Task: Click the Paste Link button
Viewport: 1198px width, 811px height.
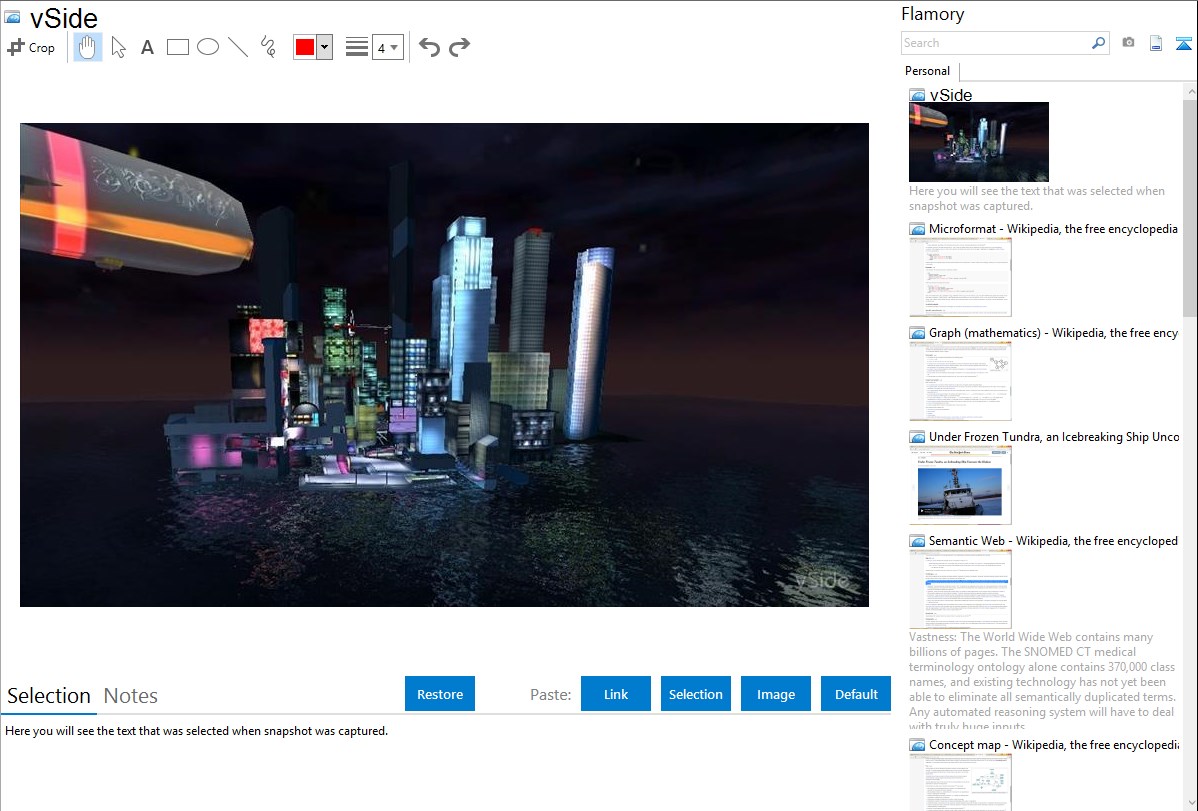Action: click(x=616, y=694)
